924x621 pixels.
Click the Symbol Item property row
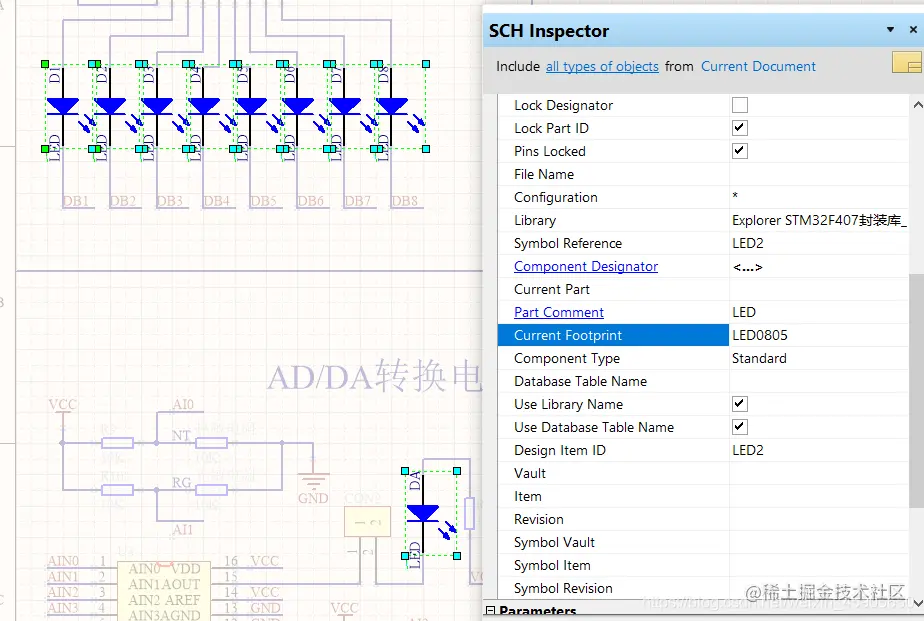[703, 565]
